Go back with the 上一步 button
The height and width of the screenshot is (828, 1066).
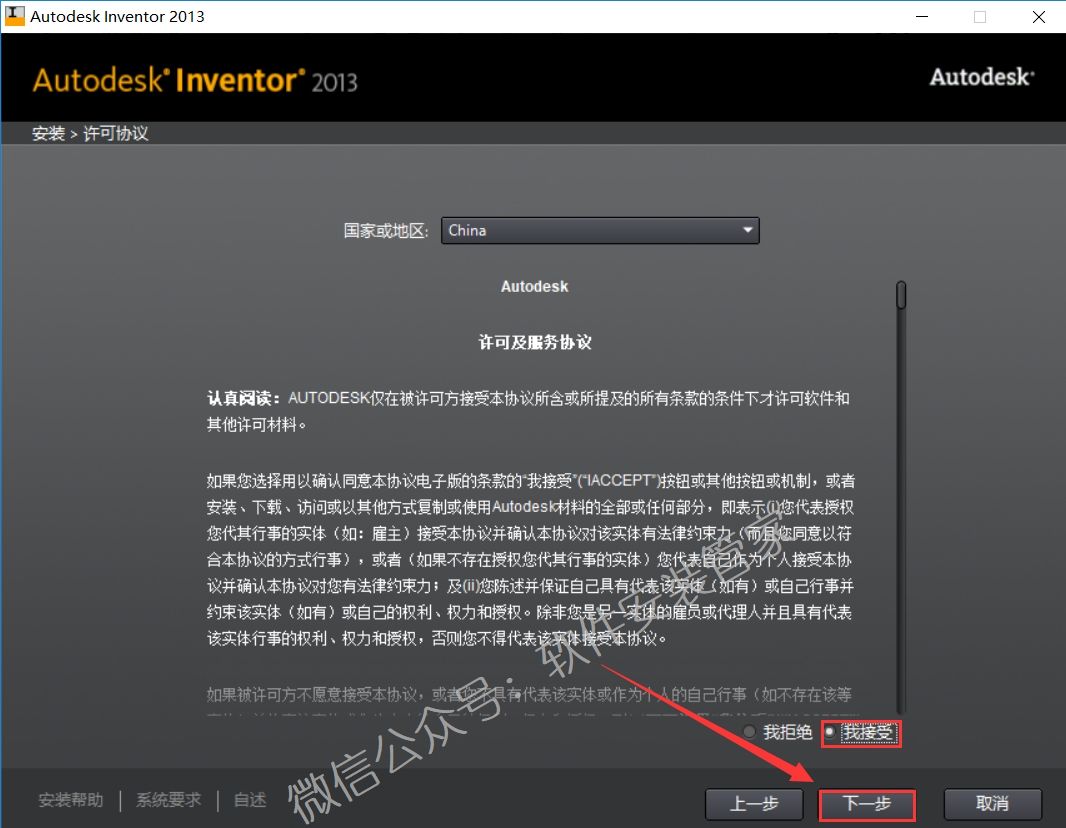[754, 804]
